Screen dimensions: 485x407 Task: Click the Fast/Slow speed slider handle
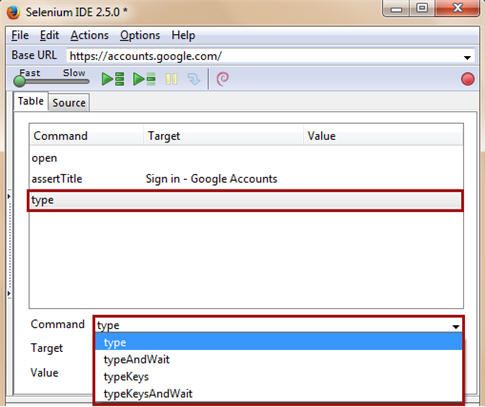click(19, 81)
